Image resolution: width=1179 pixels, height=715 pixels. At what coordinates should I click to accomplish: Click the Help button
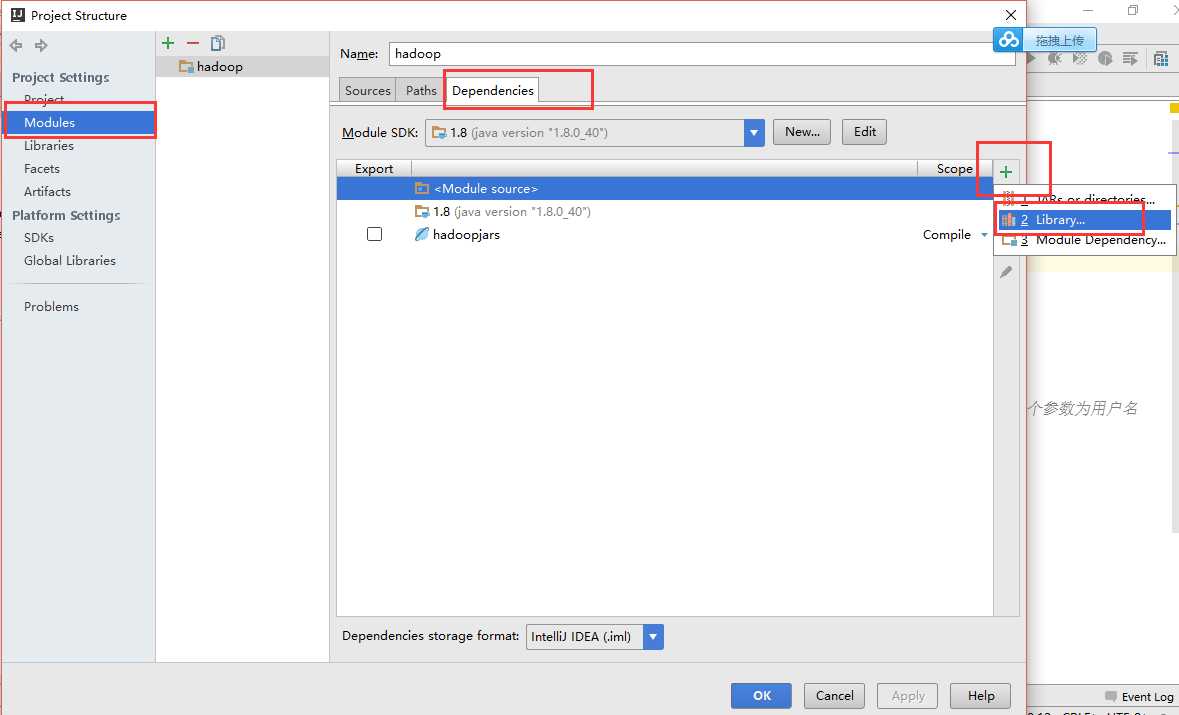point(980,695)
